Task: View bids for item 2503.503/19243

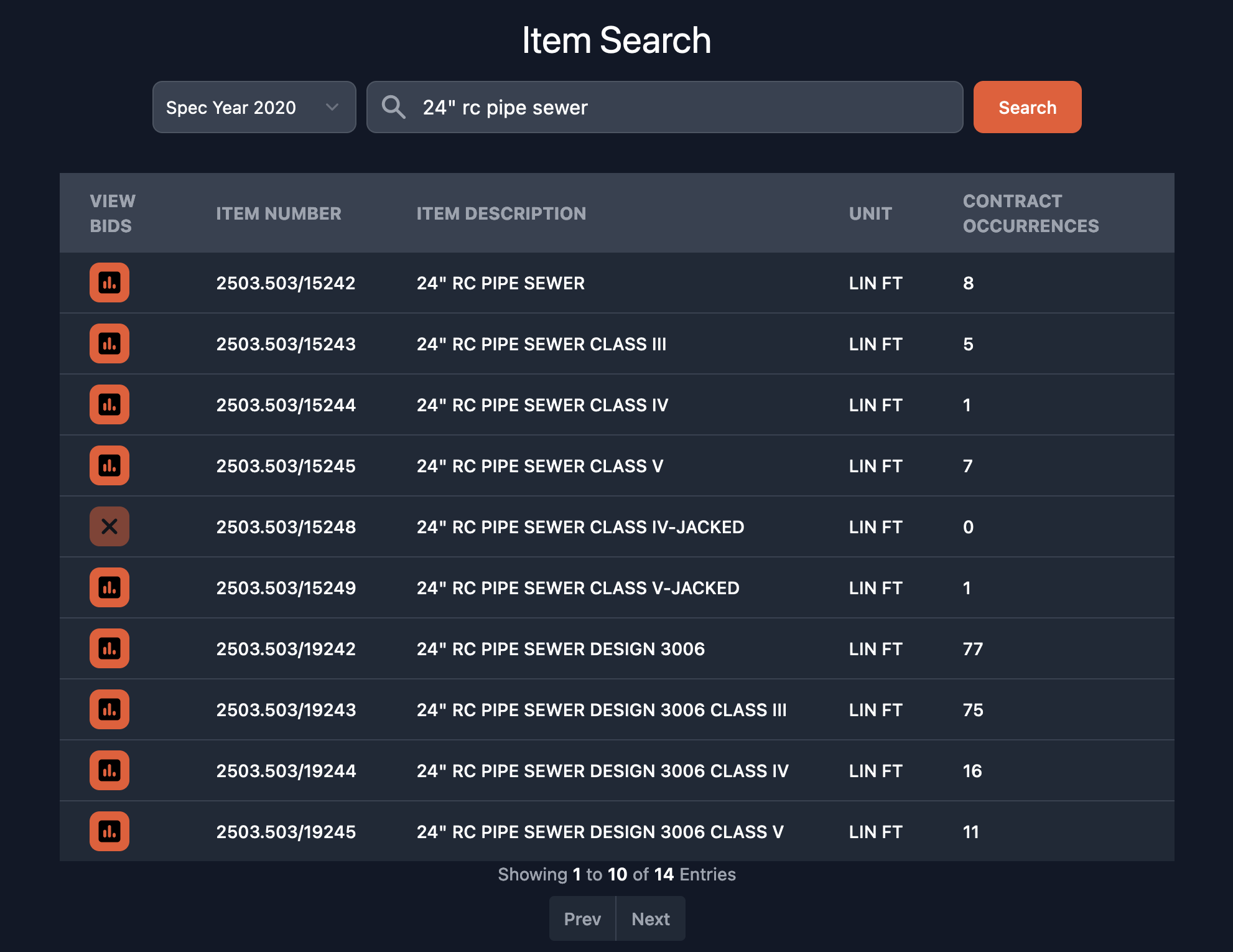Action: pos(109,709)
